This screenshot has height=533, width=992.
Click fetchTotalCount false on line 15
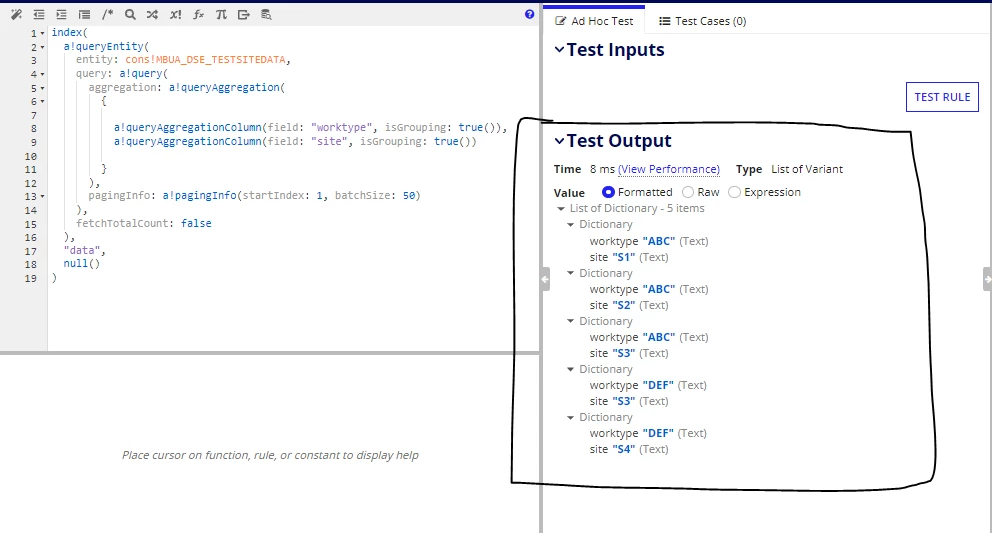coord(144,223)
